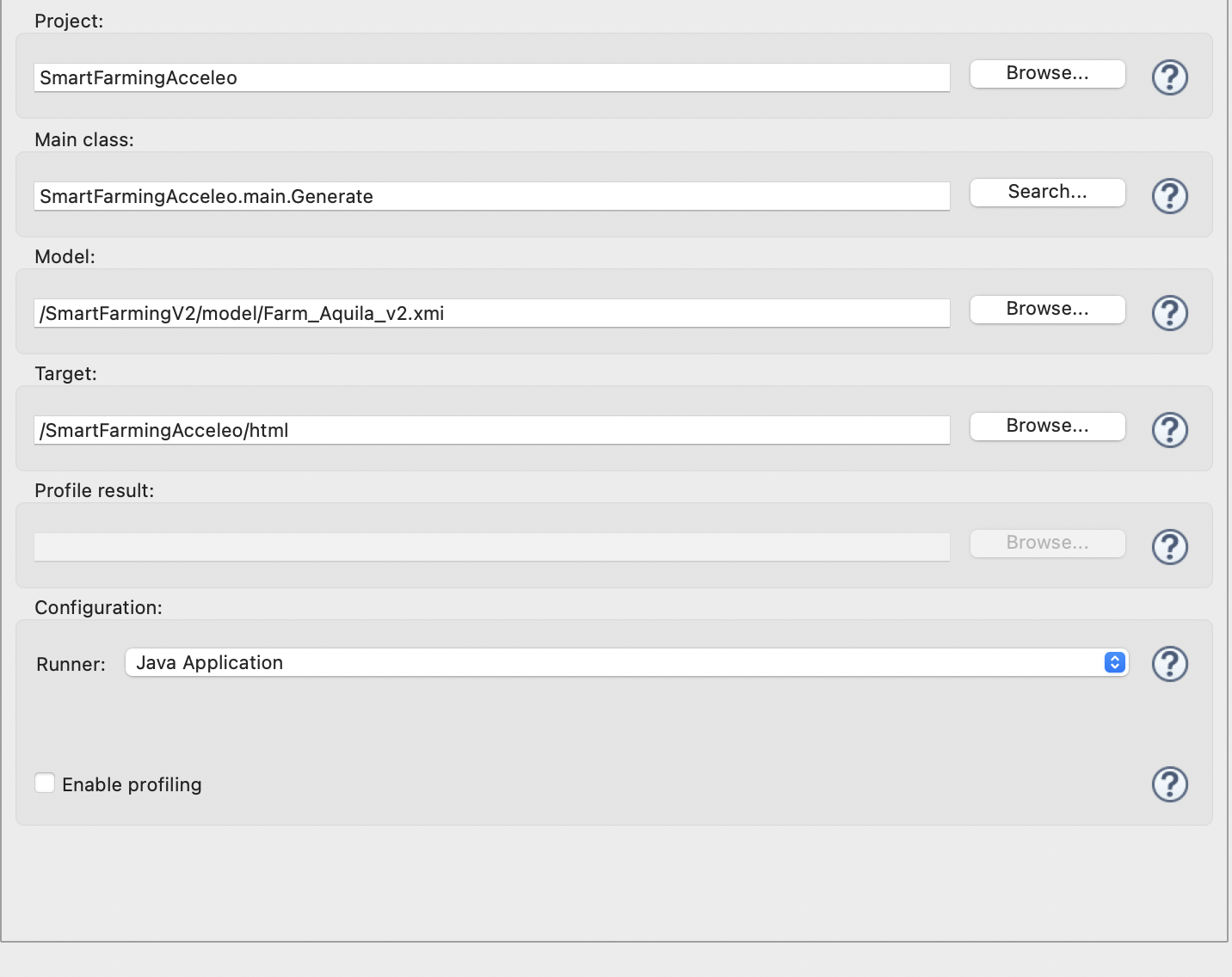The width and height of the screenshot is (1232, 977).
Task: Click the Model path Farm_Aquila_v2.xmi field
Action: point(490,313)
